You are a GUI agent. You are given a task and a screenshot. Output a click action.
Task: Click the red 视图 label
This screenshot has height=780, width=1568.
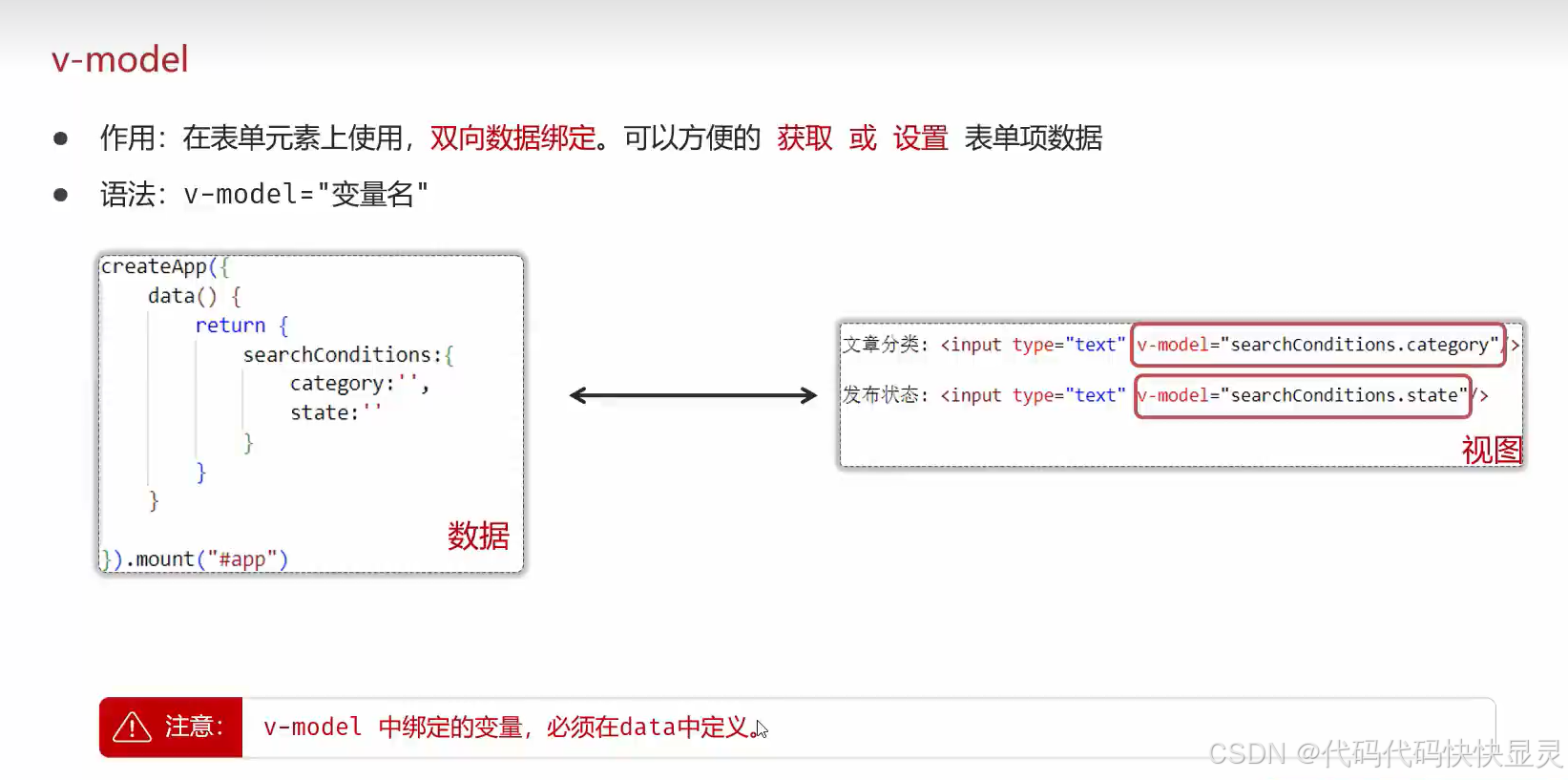1492,450
